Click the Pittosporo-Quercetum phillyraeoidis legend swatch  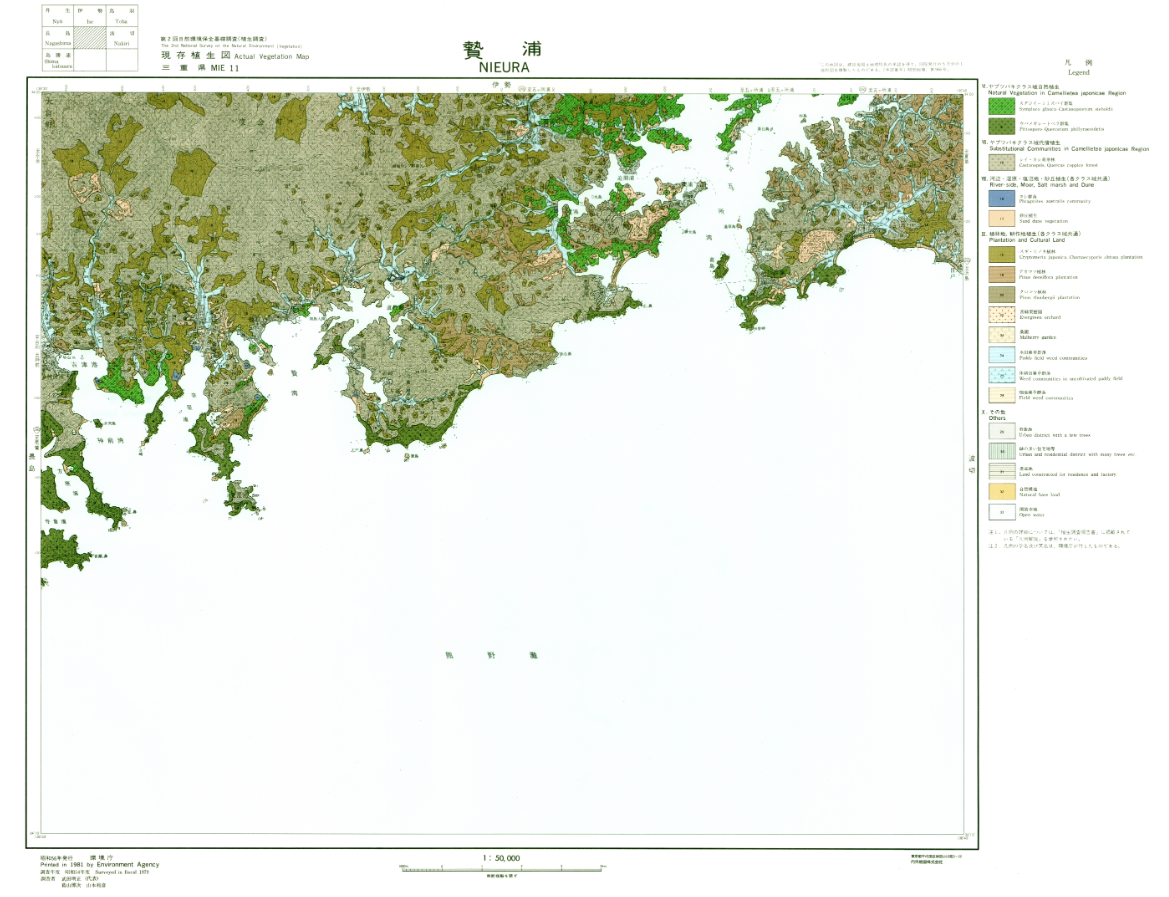(1001, 126)
